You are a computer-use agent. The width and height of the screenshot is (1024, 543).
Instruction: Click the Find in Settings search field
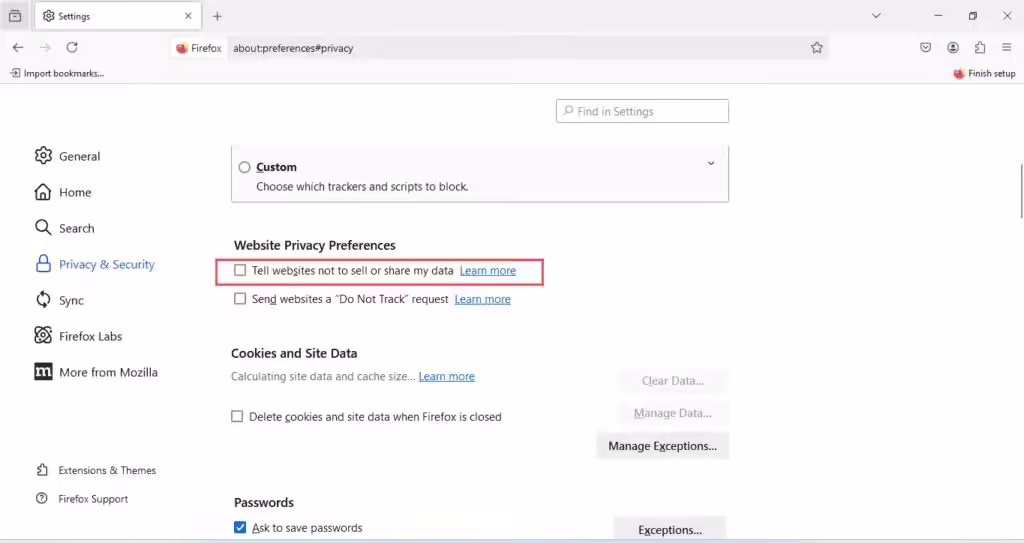(642, 112)
